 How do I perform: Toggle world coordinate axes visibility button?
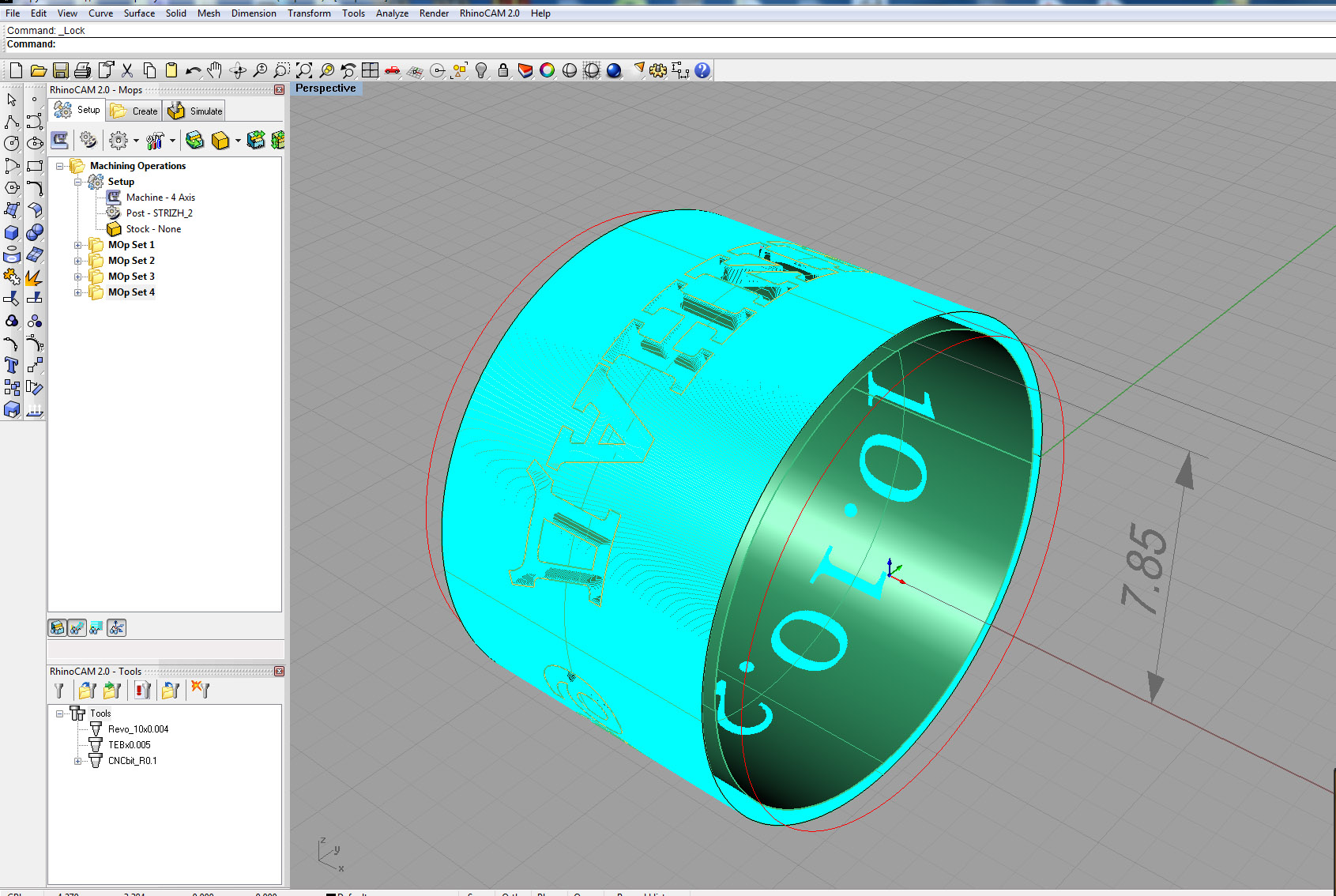[x=116, y=628]
